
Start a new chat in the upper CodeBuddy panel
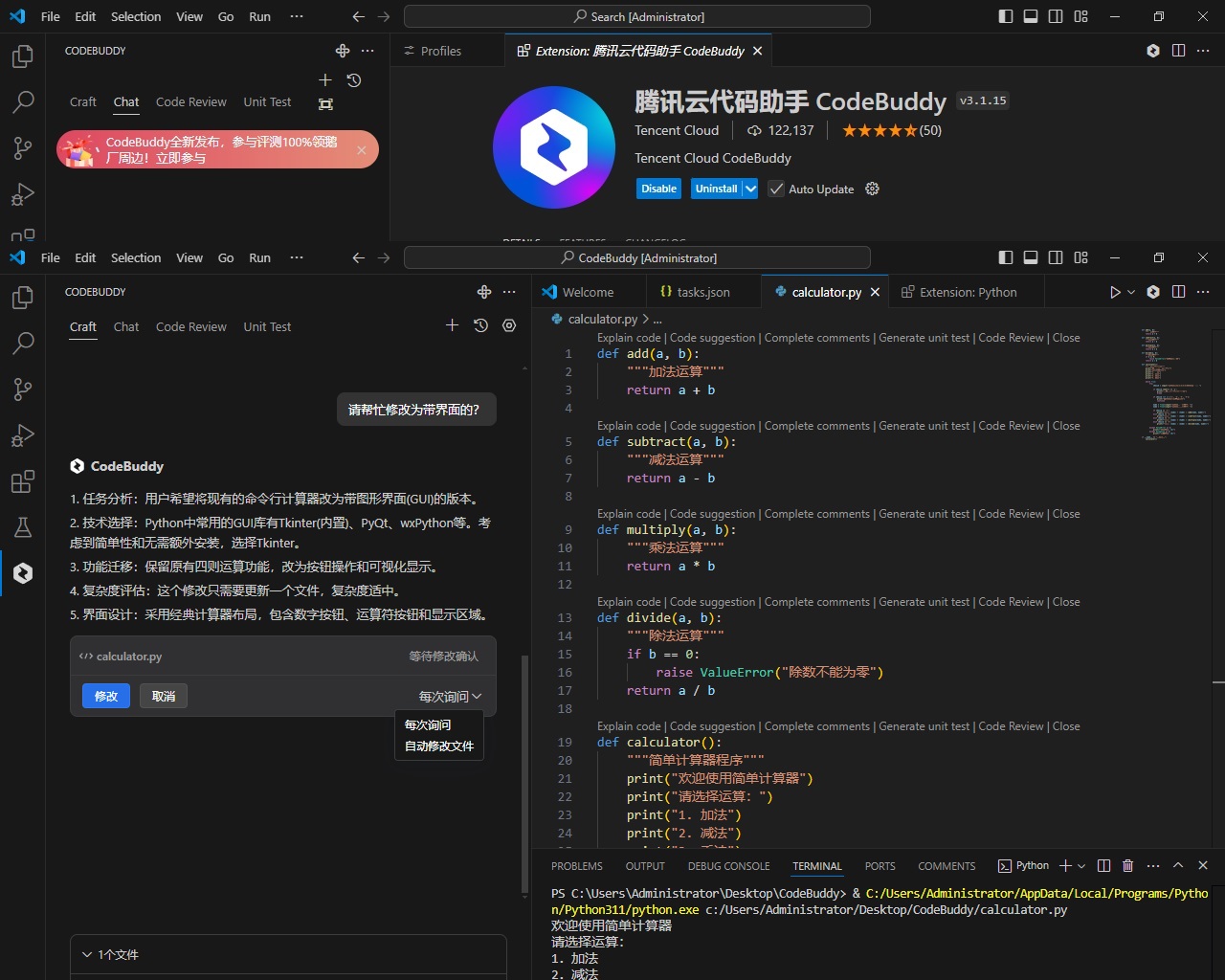325,80
